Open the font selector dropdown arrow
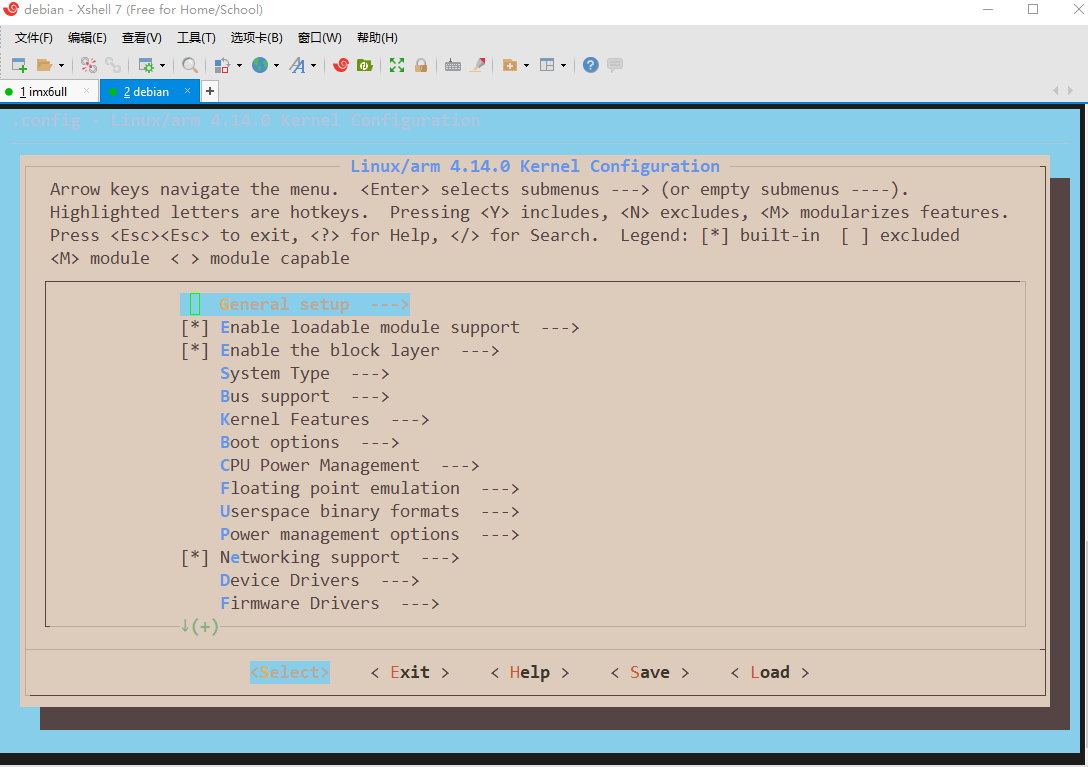This screenshot has width=1088, height=767. [314, 66]
